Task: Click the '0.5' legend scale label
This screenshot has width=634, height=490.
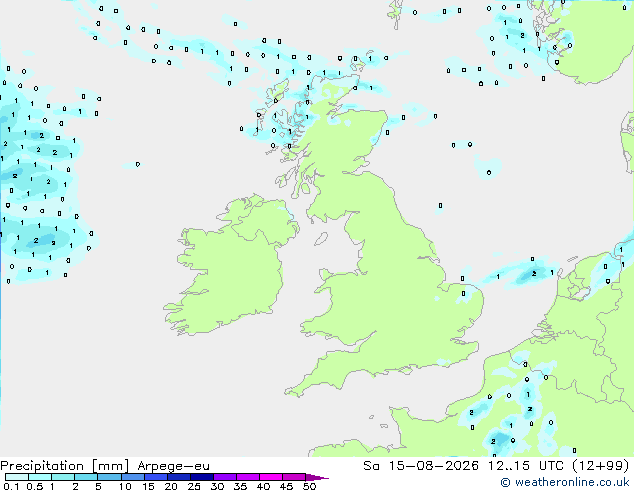Action: [x=35, y=486]
